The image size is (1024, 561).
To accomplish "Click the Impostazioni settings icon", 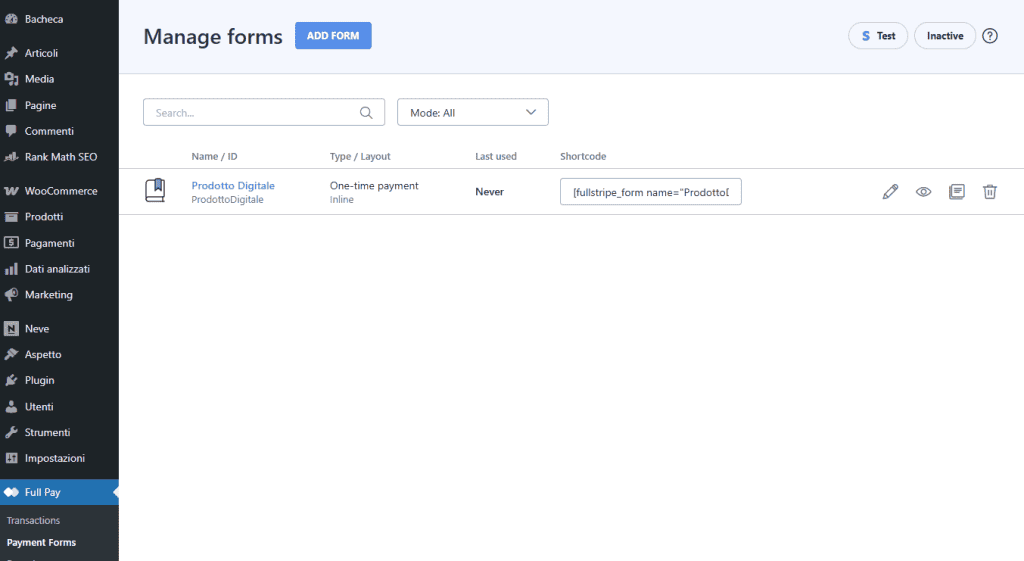I will click(11, 458).
